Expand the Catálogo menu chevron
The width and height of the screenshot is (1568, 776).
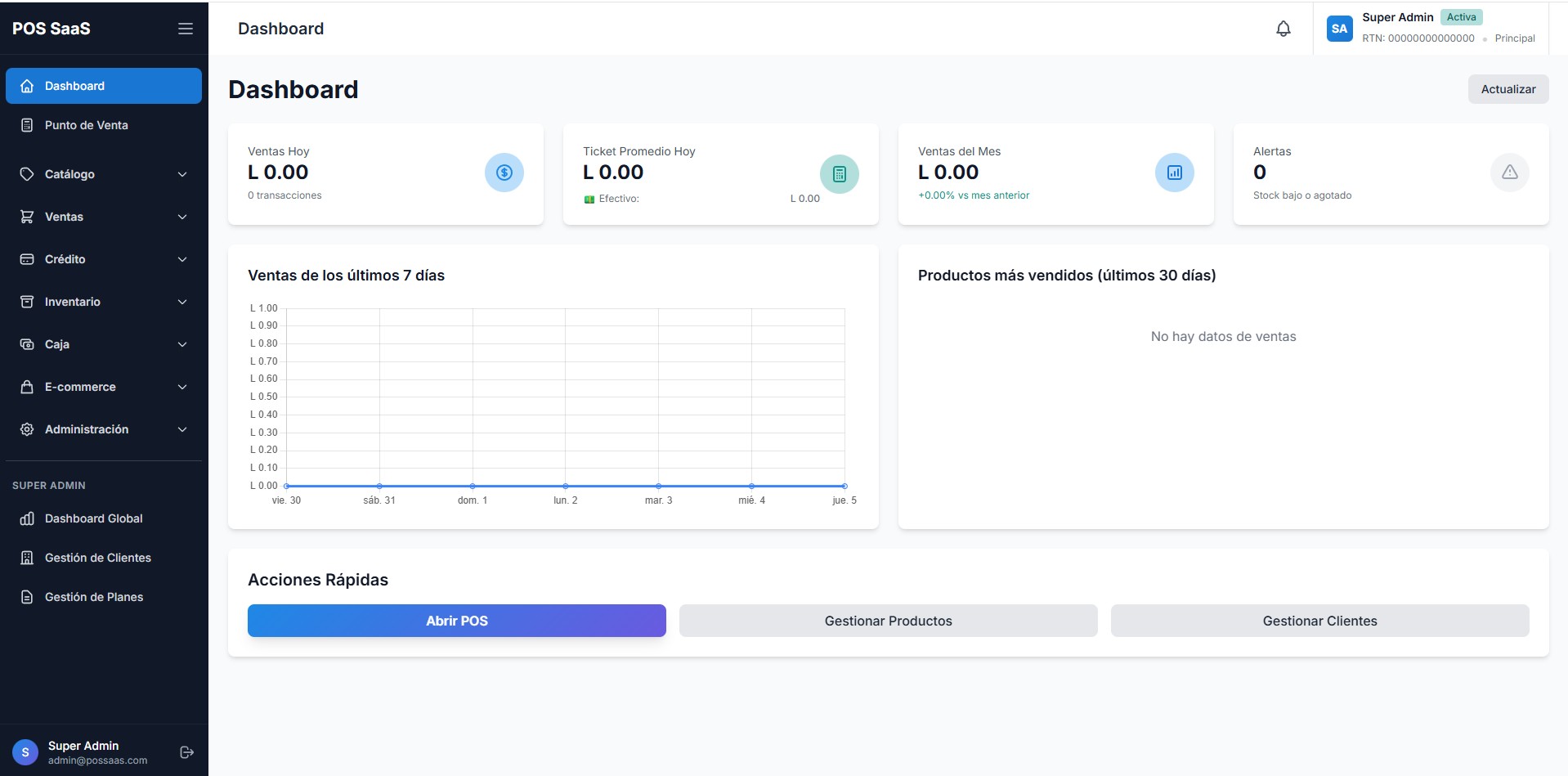click(182, 174)
